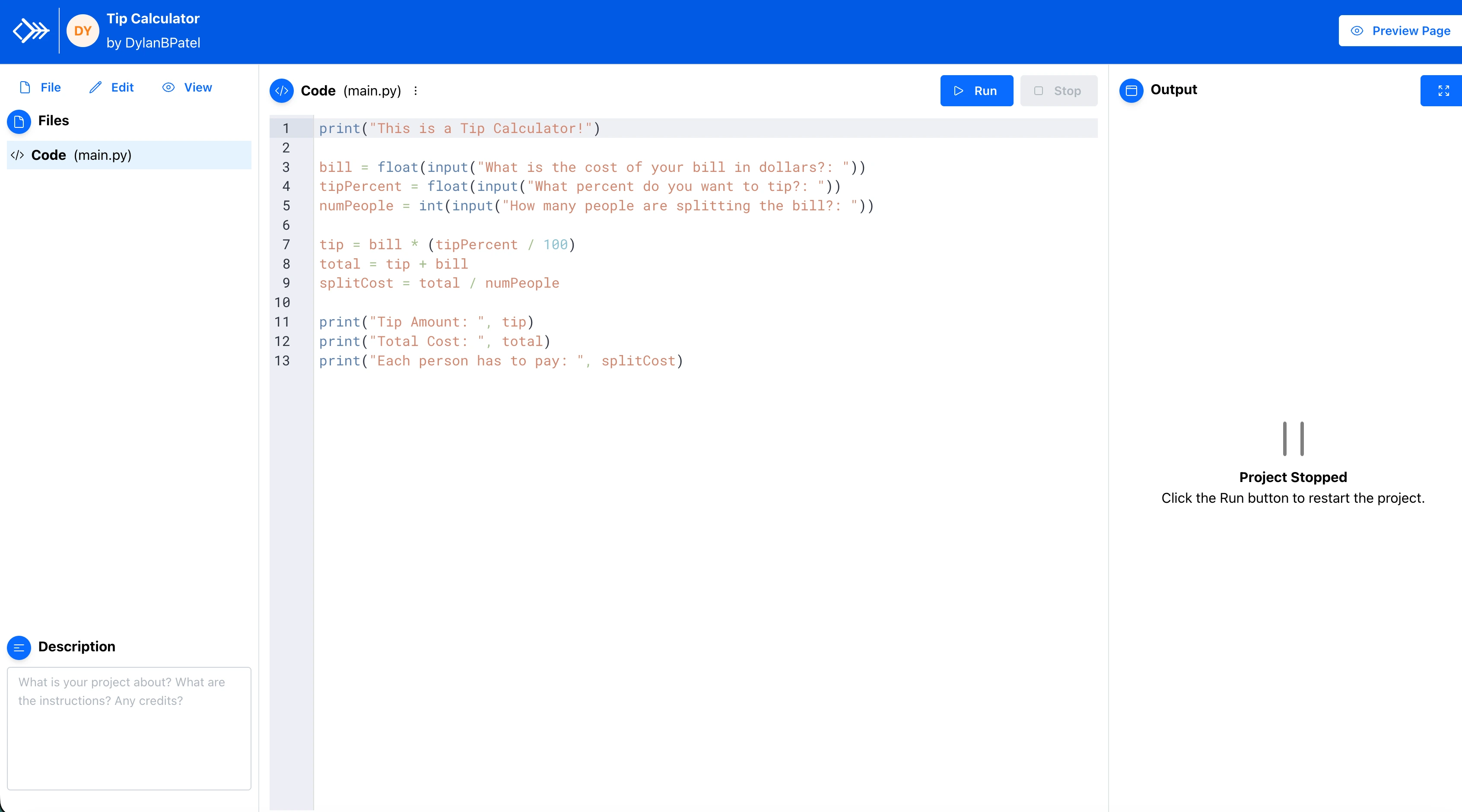Click line number 13 in the gutter
This screenshot has height=812, width=1462.
pos(282,361)
